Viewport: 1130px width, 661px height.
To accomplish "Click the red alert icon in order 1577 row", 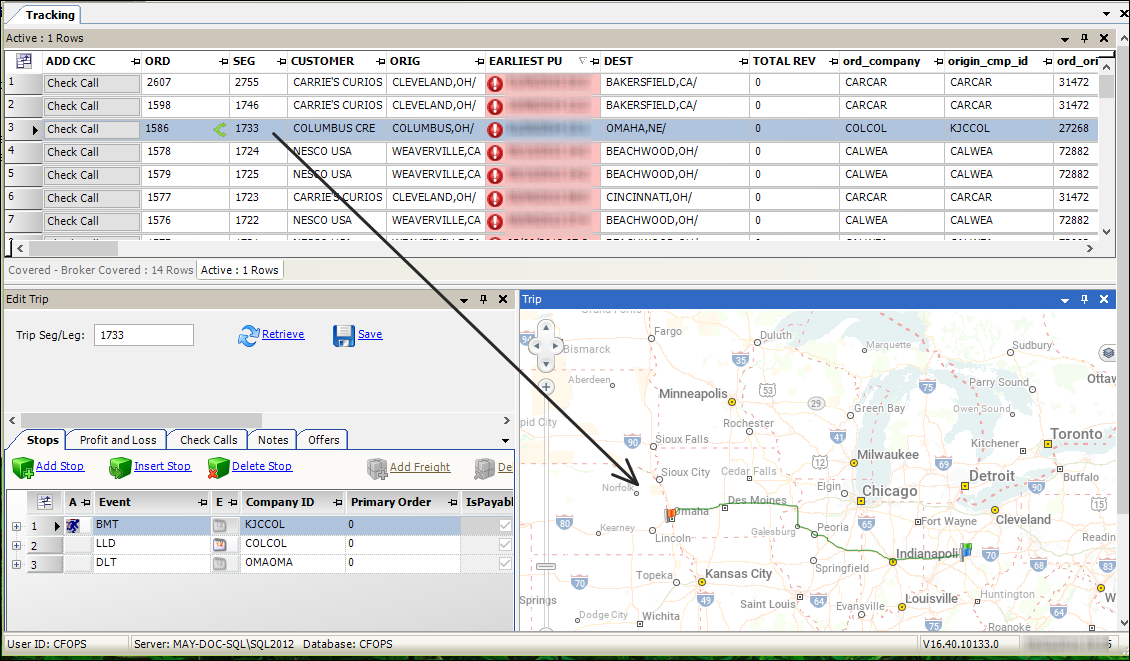I will 494,198.
